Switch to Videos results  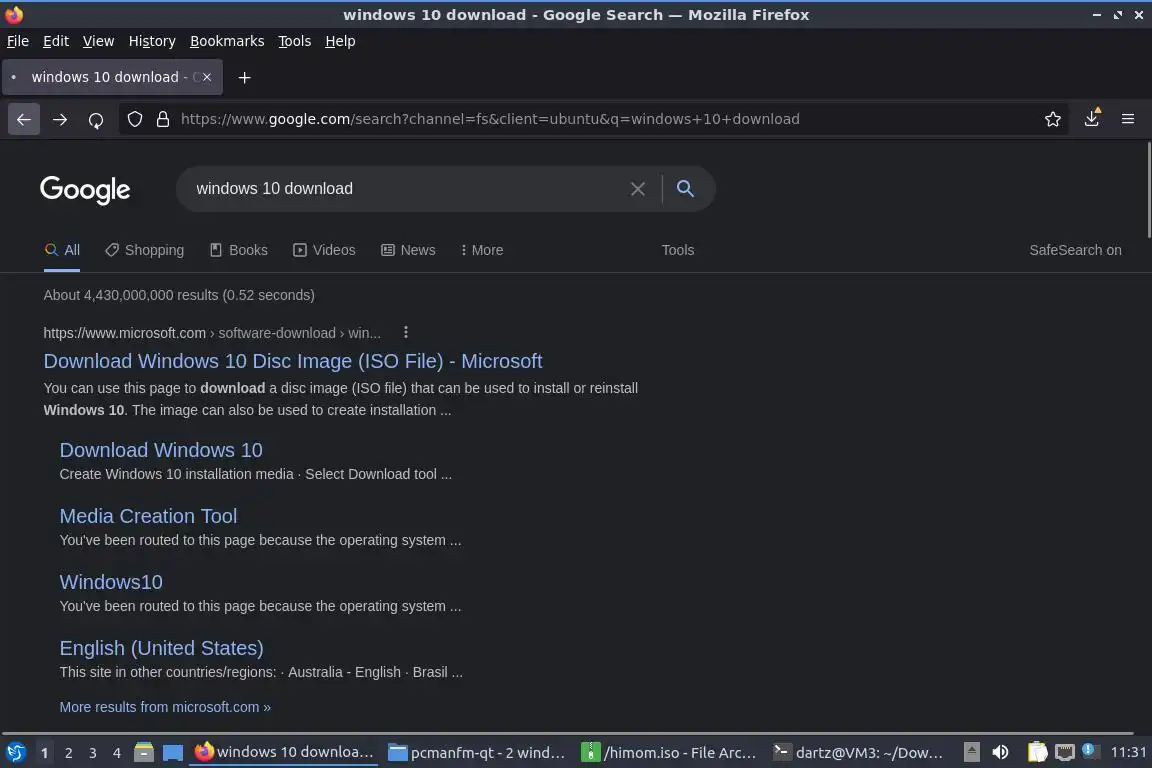[324, 250]
